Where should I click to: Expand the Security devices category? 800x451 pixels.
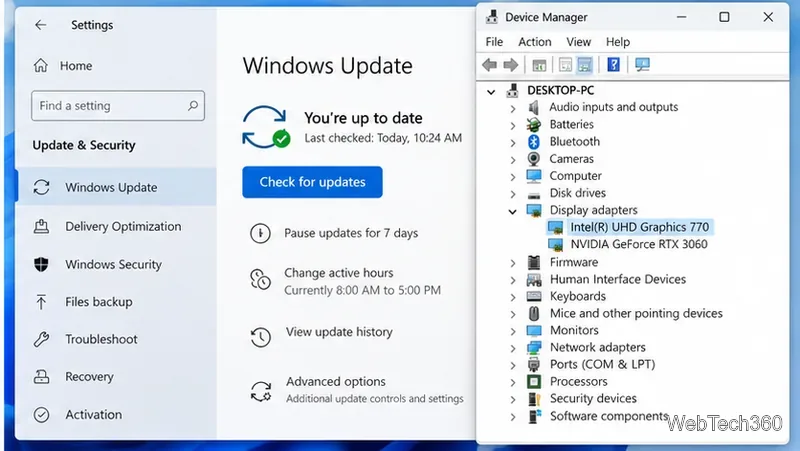[x=513, y=399]
